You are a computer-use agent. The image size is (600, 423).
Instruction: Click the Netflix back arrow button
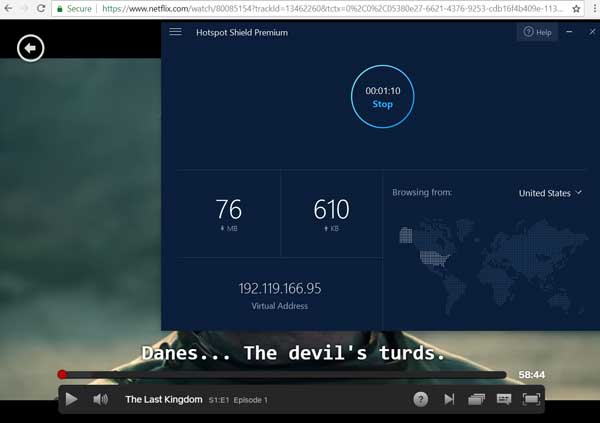click(31, 48)
